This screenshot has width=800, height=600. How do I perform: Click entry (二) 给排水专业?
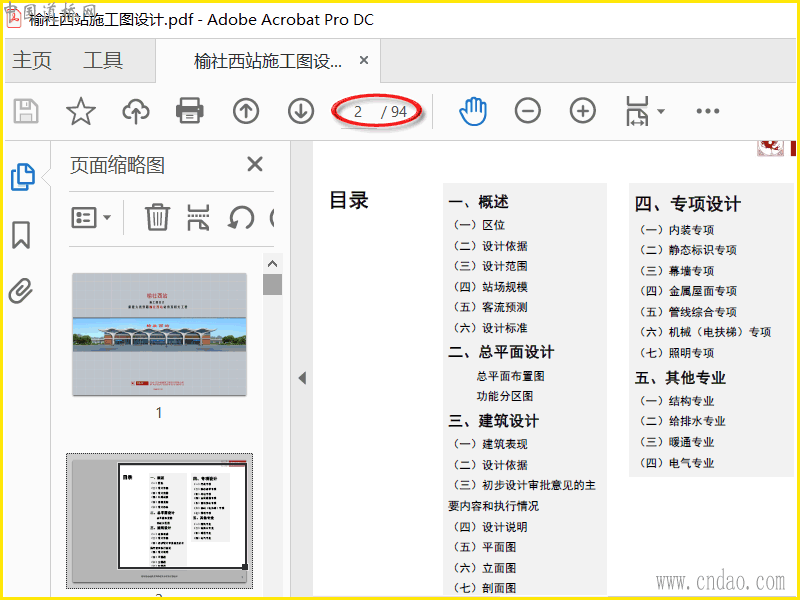[682, 421]
